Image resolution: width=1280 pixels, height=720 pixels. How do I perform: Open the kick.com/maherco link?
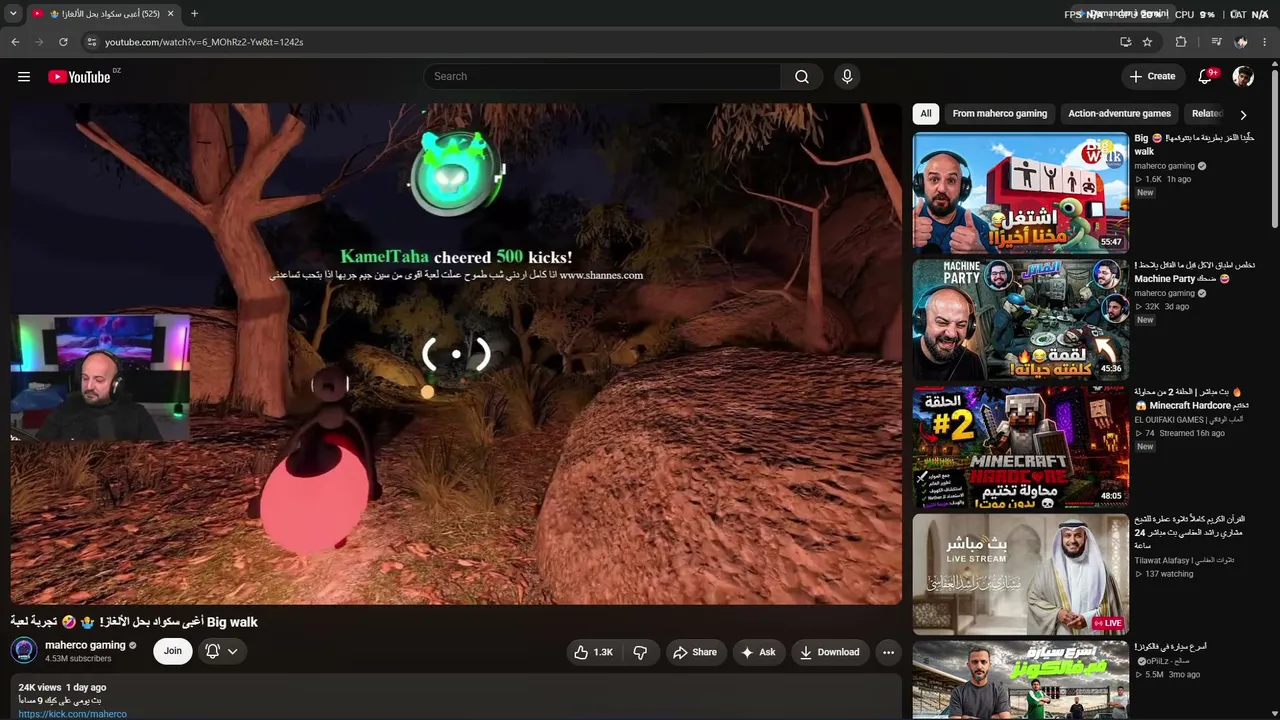point(72,714)
